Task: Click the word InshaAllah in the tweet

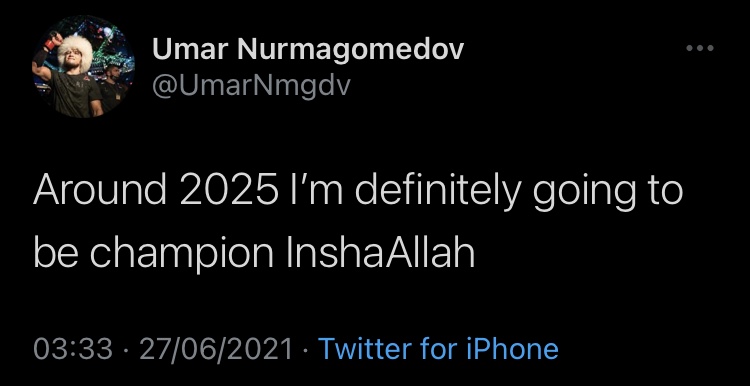Action: 380,253
